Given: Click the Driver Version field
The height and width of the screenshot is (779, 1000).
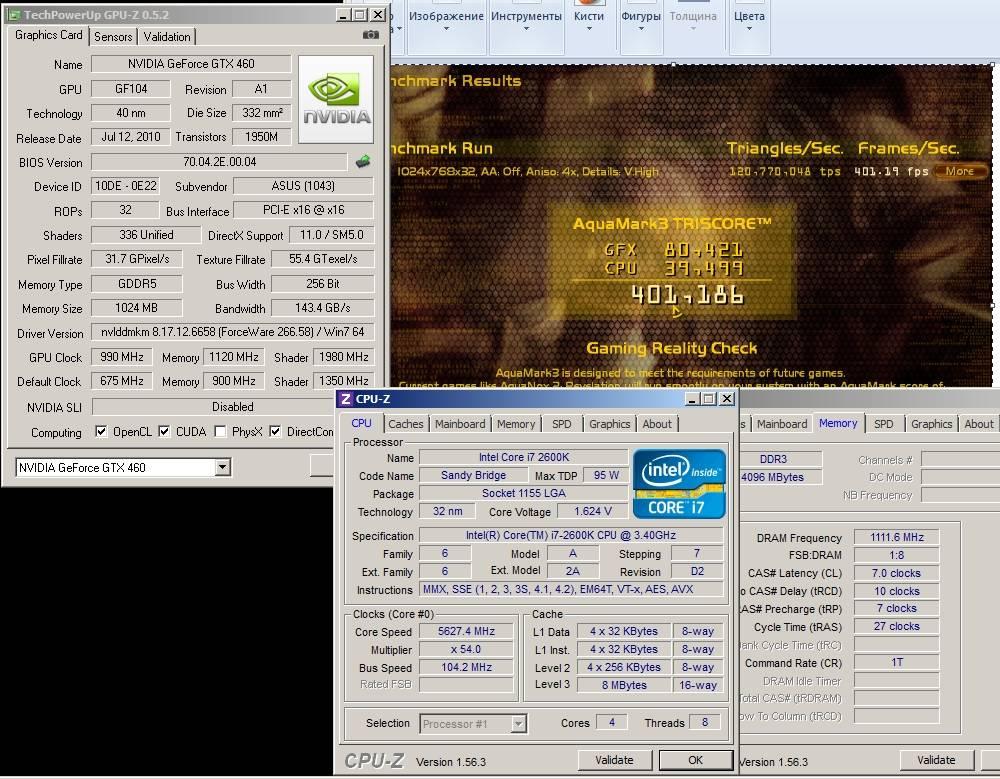Looking at the screenshot, I should (232, 332).
